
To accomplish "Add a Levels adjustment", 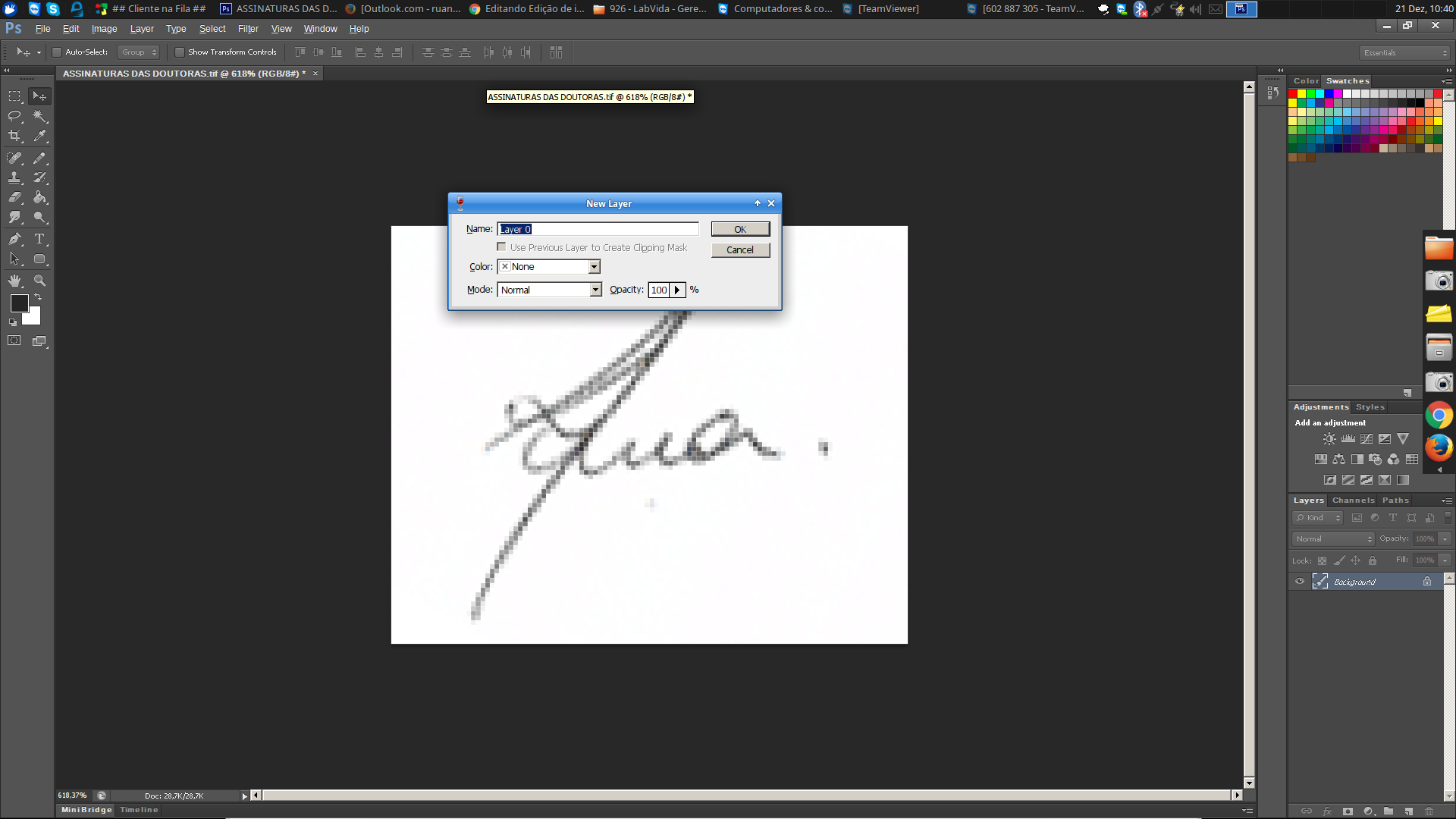I will click(x=1348, y=439).
